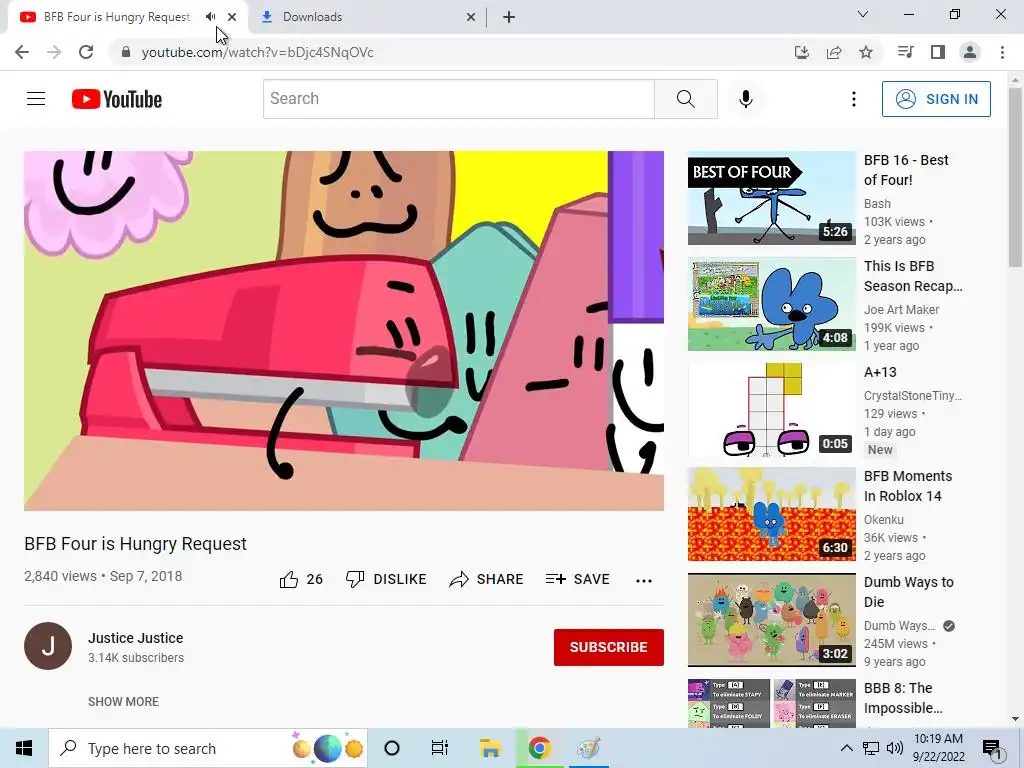This screenshot has height=768, width=1024.
Task: Open the A+13 video thumbnail
Action: coord(771,409)
